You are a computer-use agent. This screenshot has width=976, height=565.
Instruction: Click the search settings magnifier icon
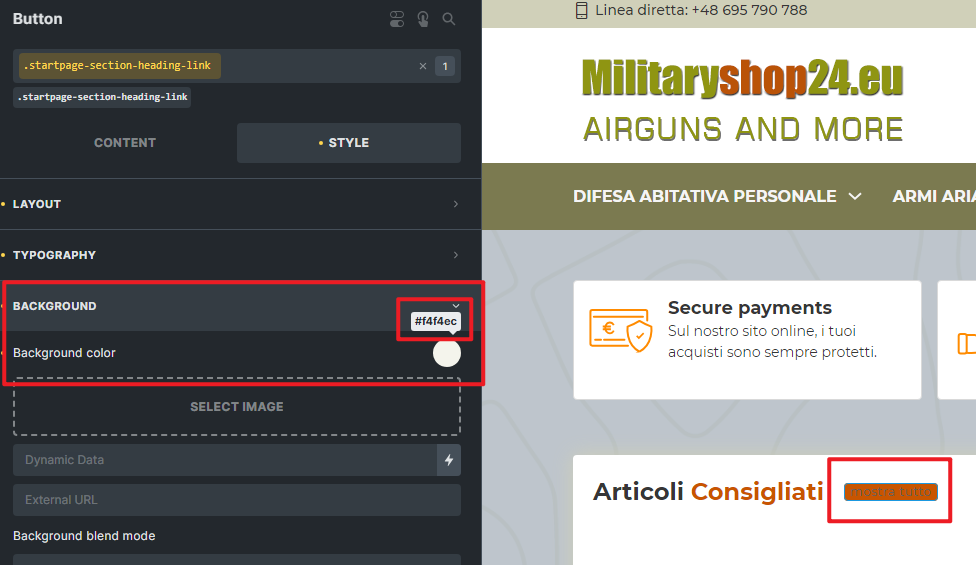449,19
